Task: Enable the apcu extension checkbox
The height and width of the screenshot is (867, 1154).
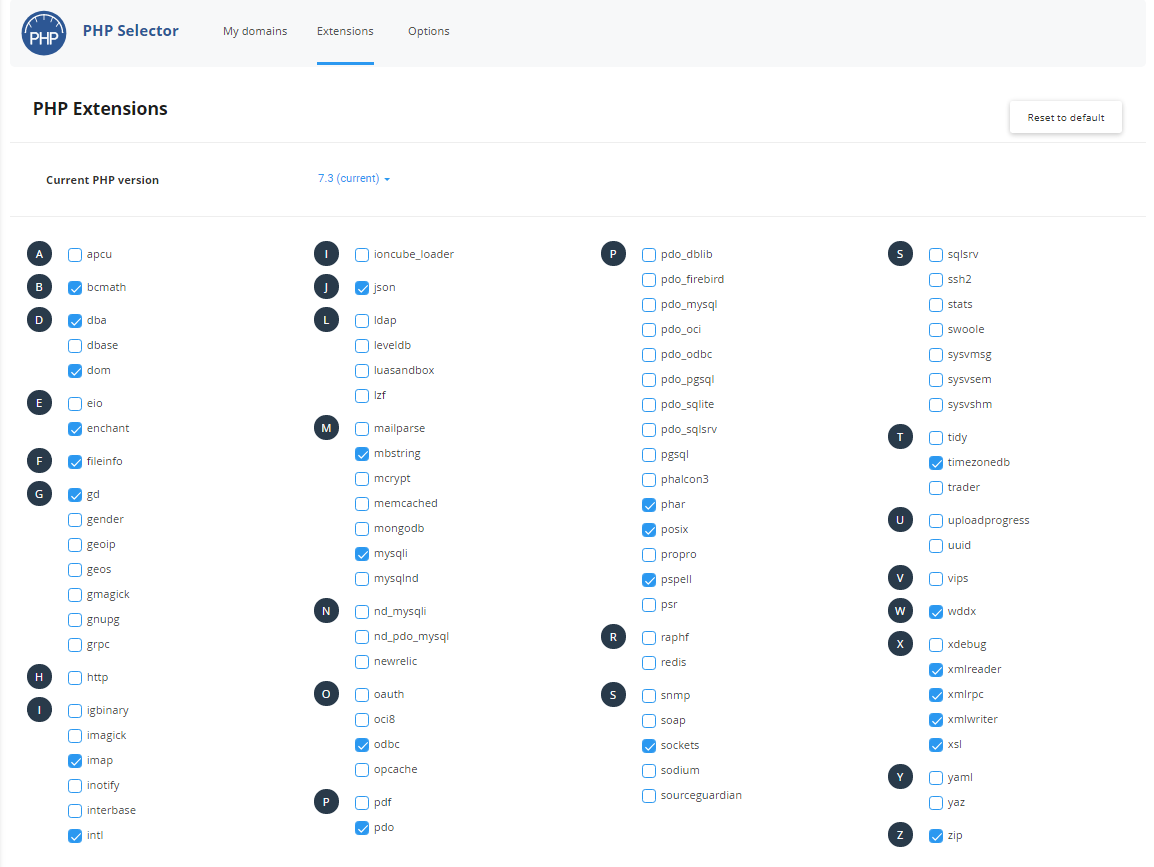Action: coord(75,255)
